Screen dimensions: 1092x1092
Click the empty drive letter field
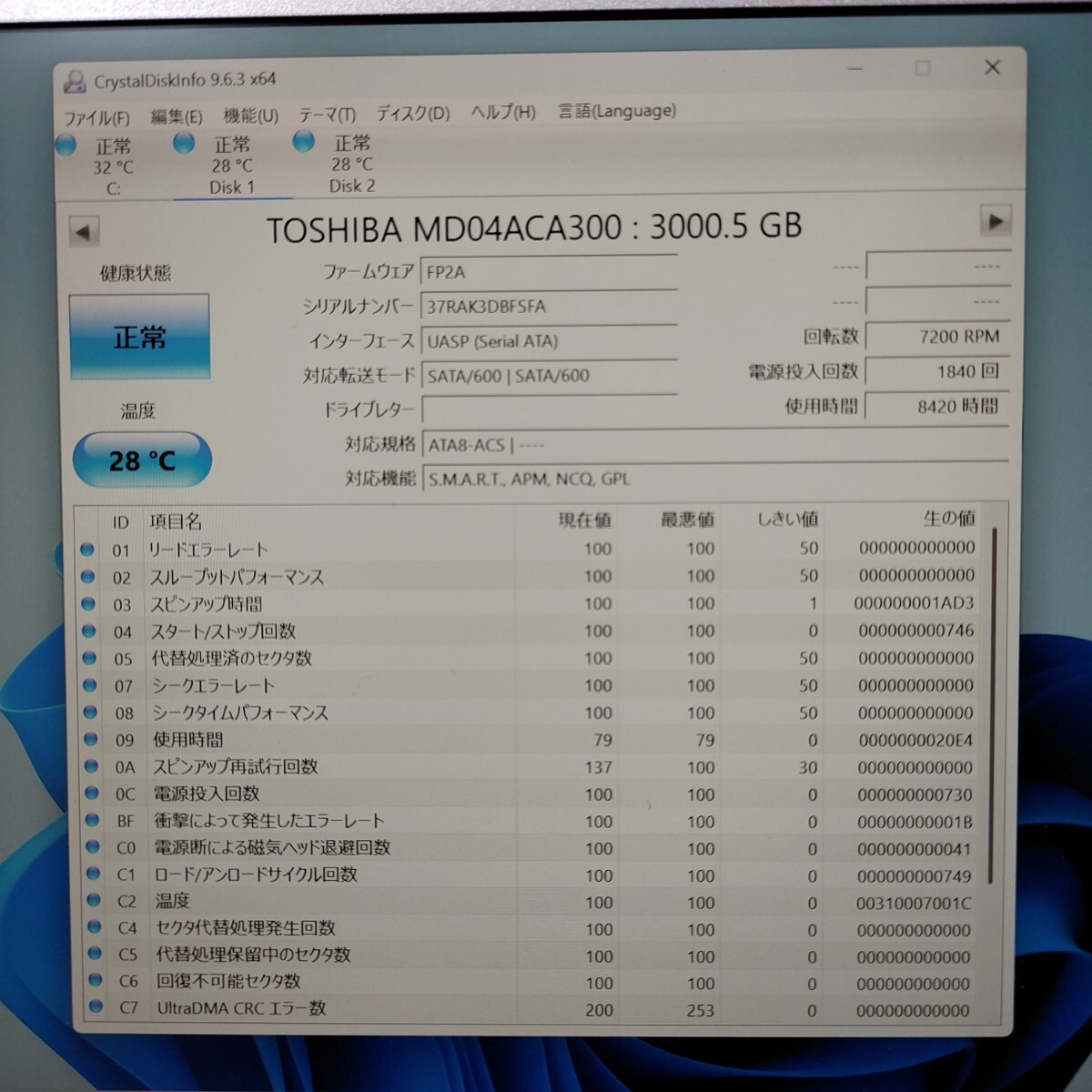click(x=549, y=409)
